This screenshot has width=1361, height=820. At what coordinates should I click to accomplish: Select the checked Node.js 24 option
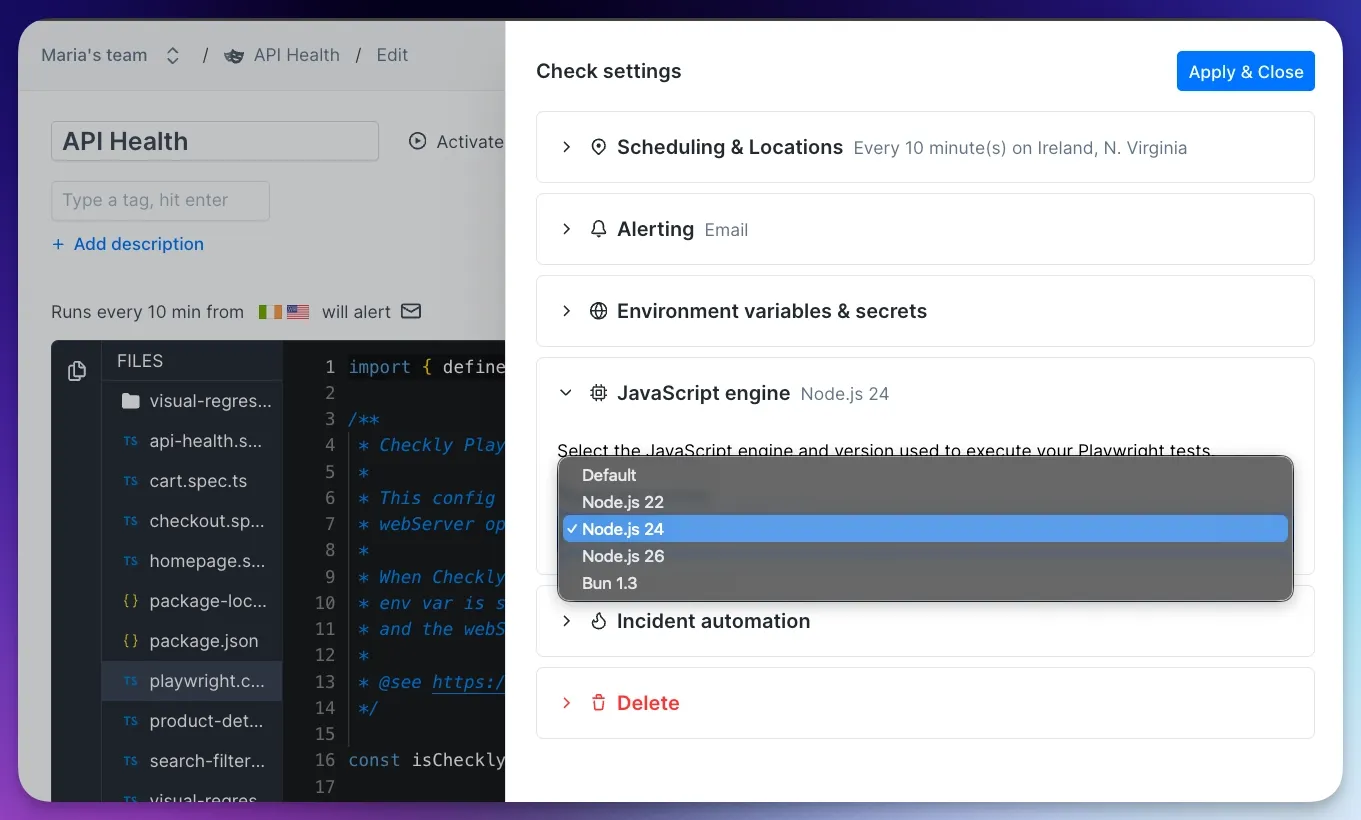click(925, 529)
